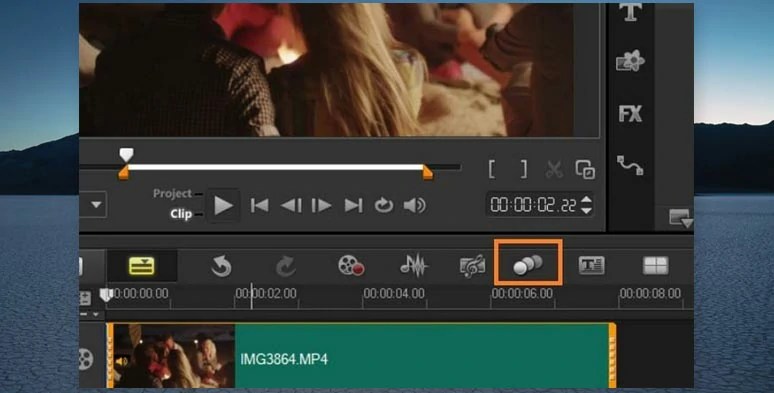Click the white preview scrubber handle
The image size is (774, 393).
pos(126,155)
